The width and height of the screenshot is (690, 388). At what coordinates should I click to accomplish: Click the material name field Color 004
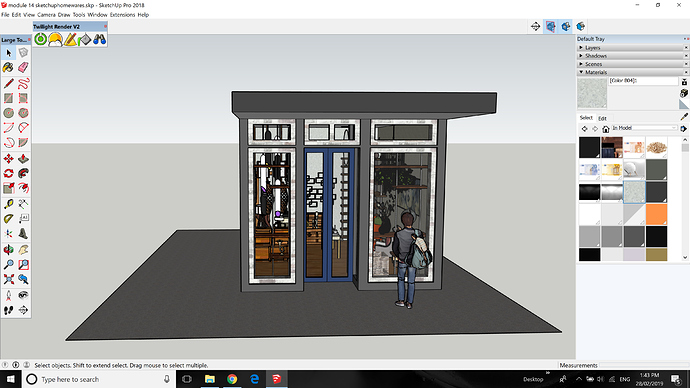click(x=643, y=81)
